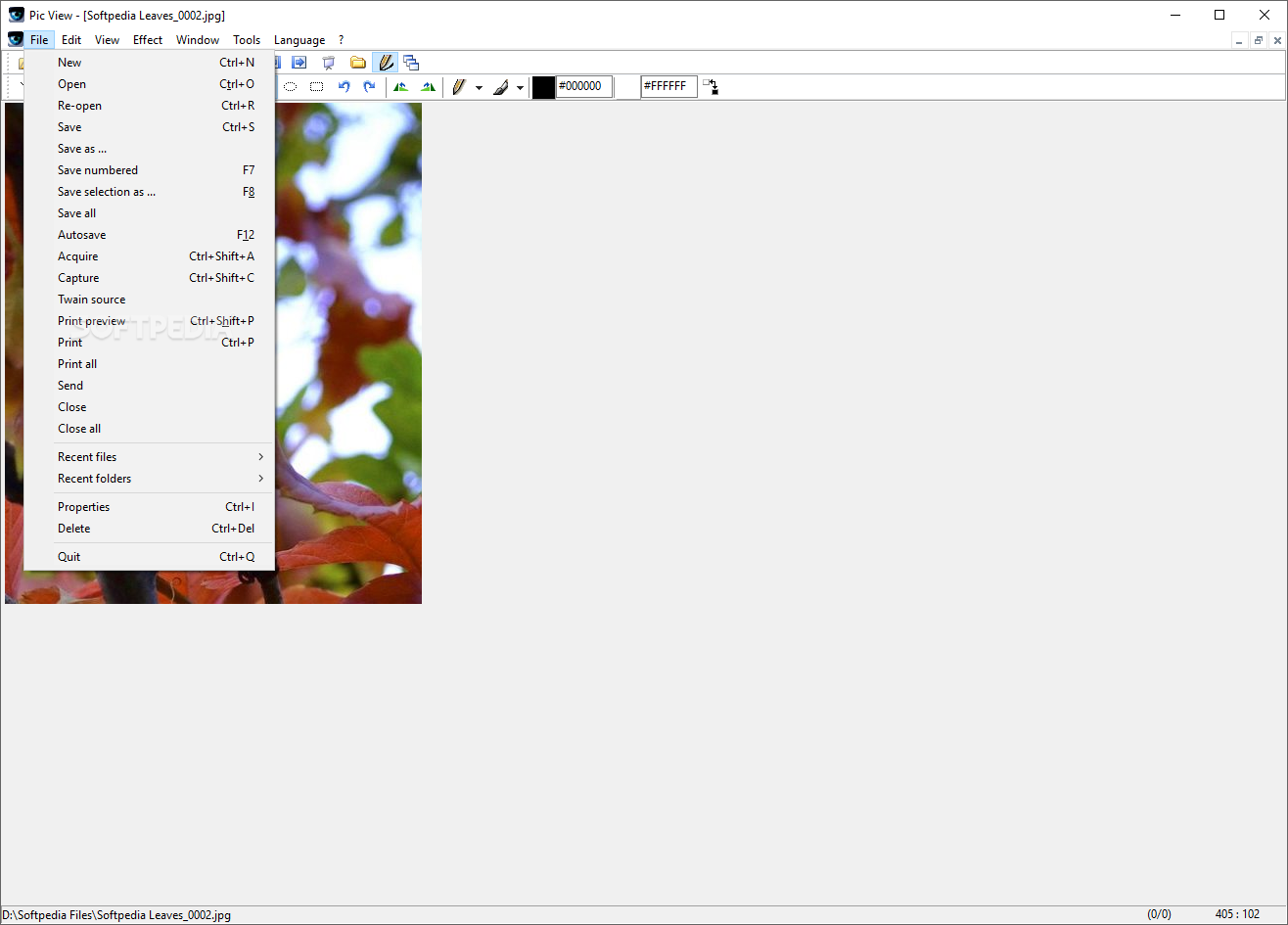Select the ellipse selection tool
The image size is (1288, 925).
click(x=291, y=87)
